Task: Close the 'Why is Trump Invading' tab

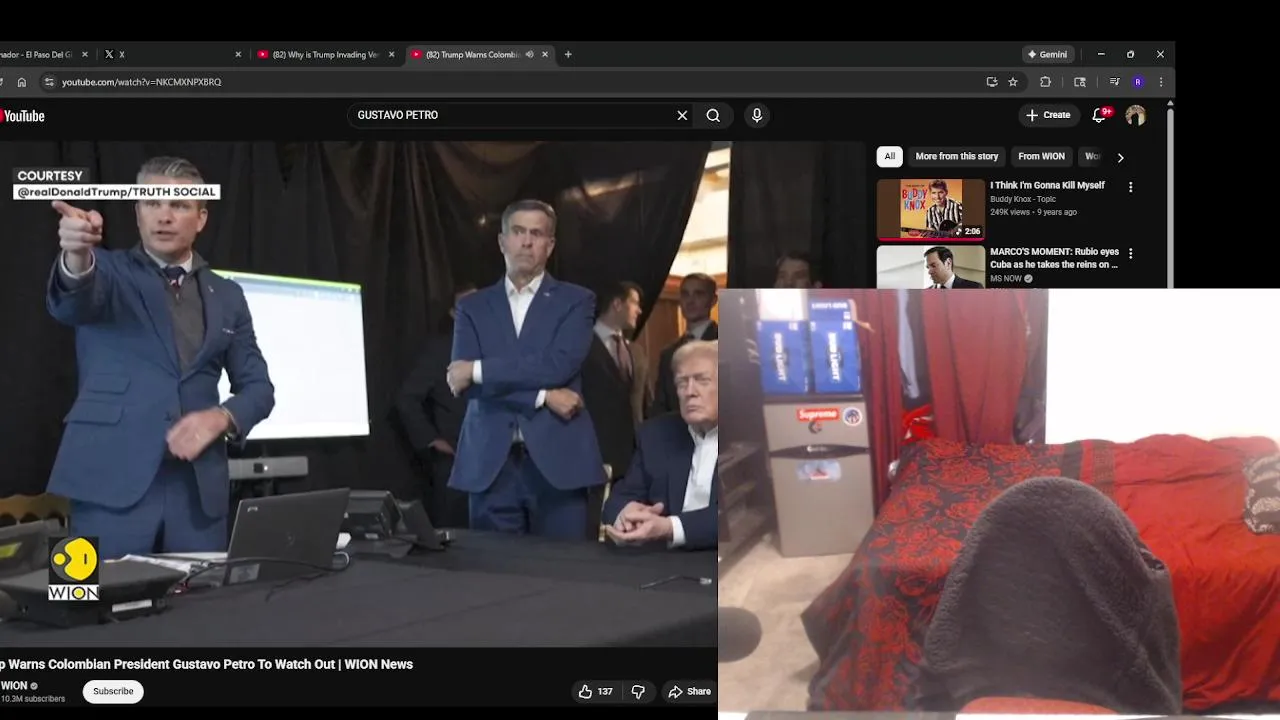Action: [x=391, y=54]
